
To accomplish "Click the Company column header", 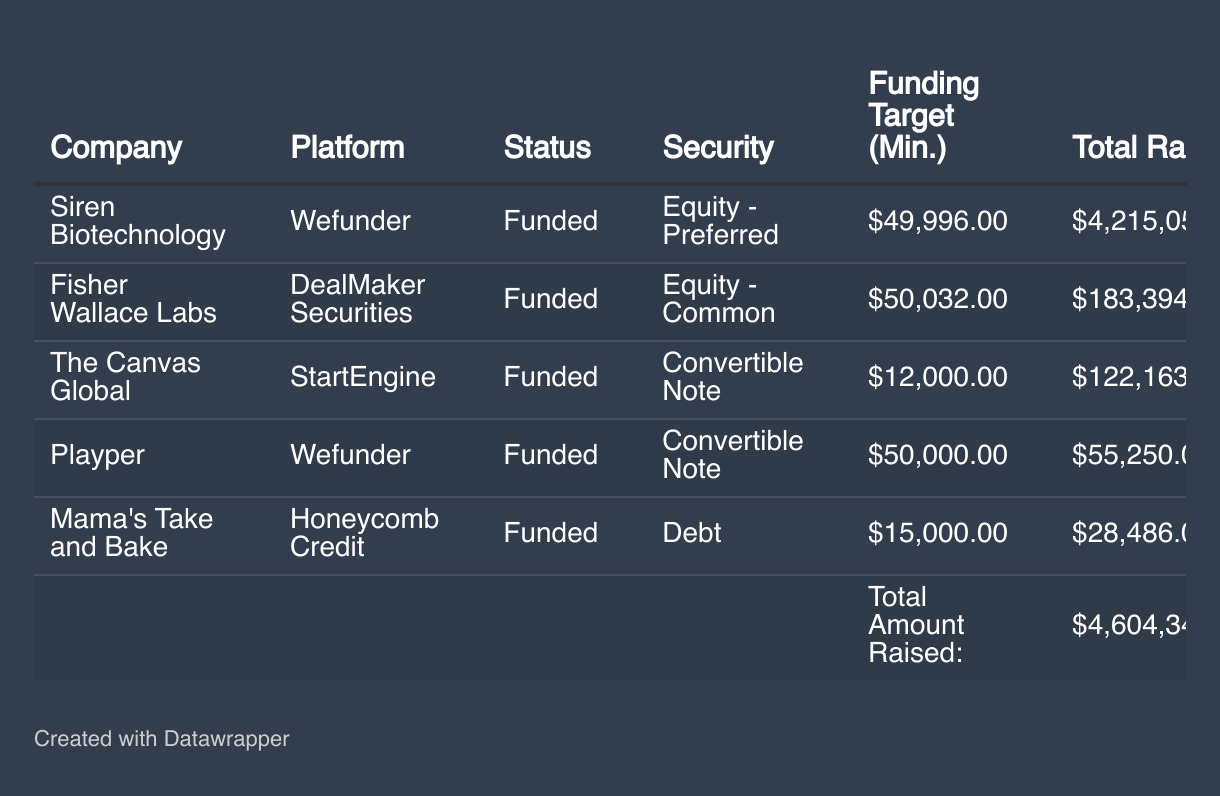I will click(116, 148).
